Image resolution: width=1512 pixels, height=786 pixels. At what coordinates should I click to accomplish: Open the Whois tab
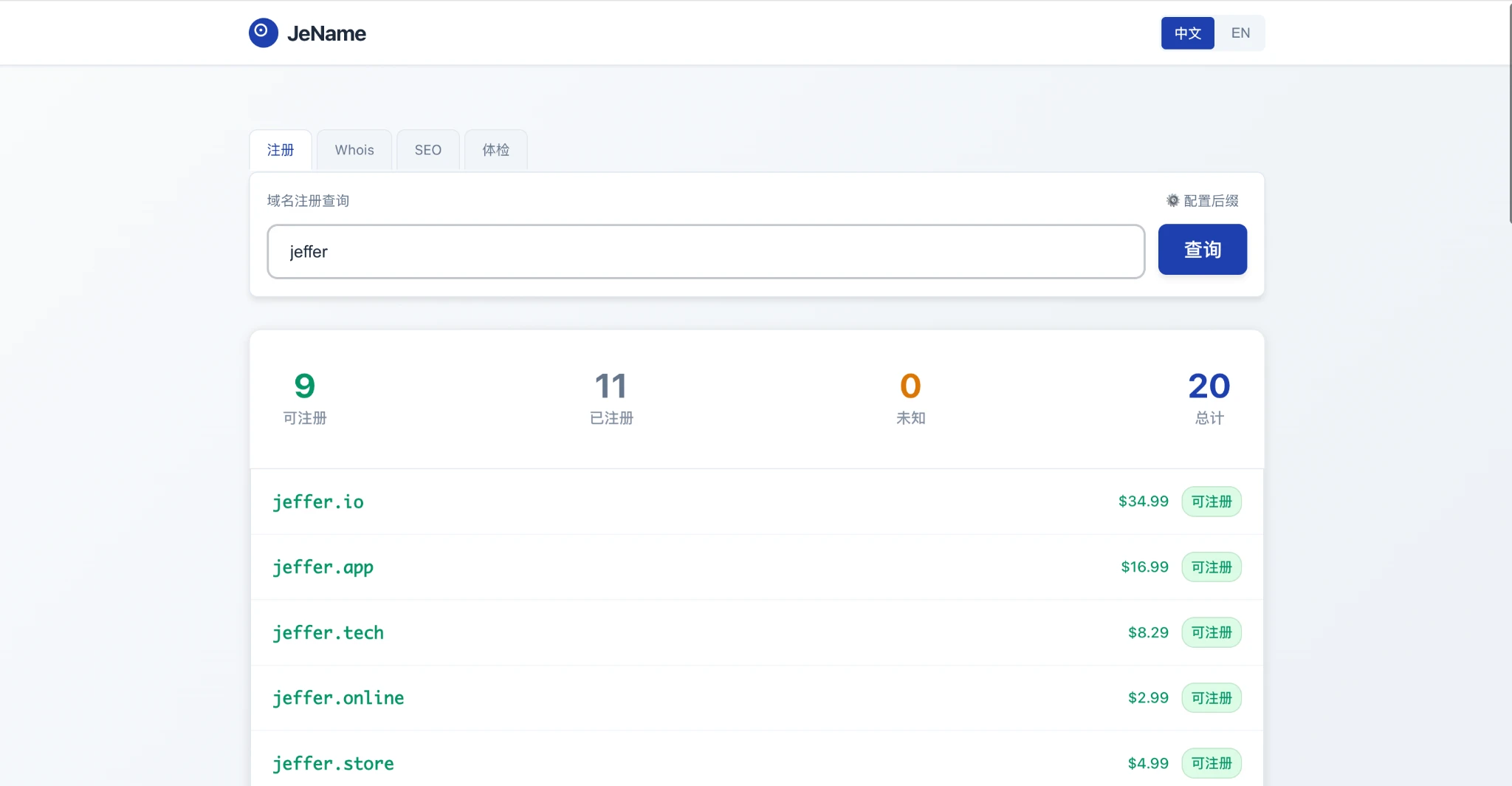tap(354, 150)
